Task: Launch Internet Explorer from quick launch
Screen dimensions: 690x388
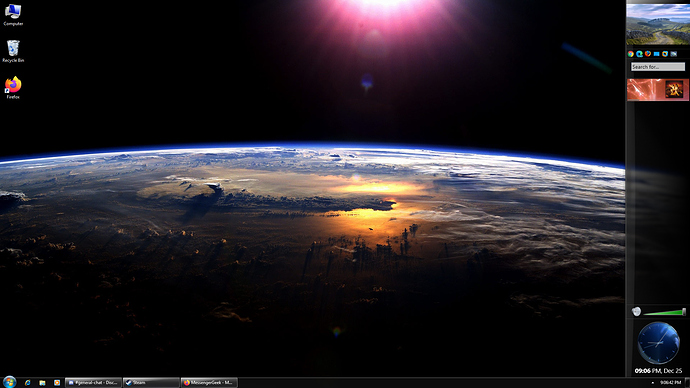Action: click(27, 383)
